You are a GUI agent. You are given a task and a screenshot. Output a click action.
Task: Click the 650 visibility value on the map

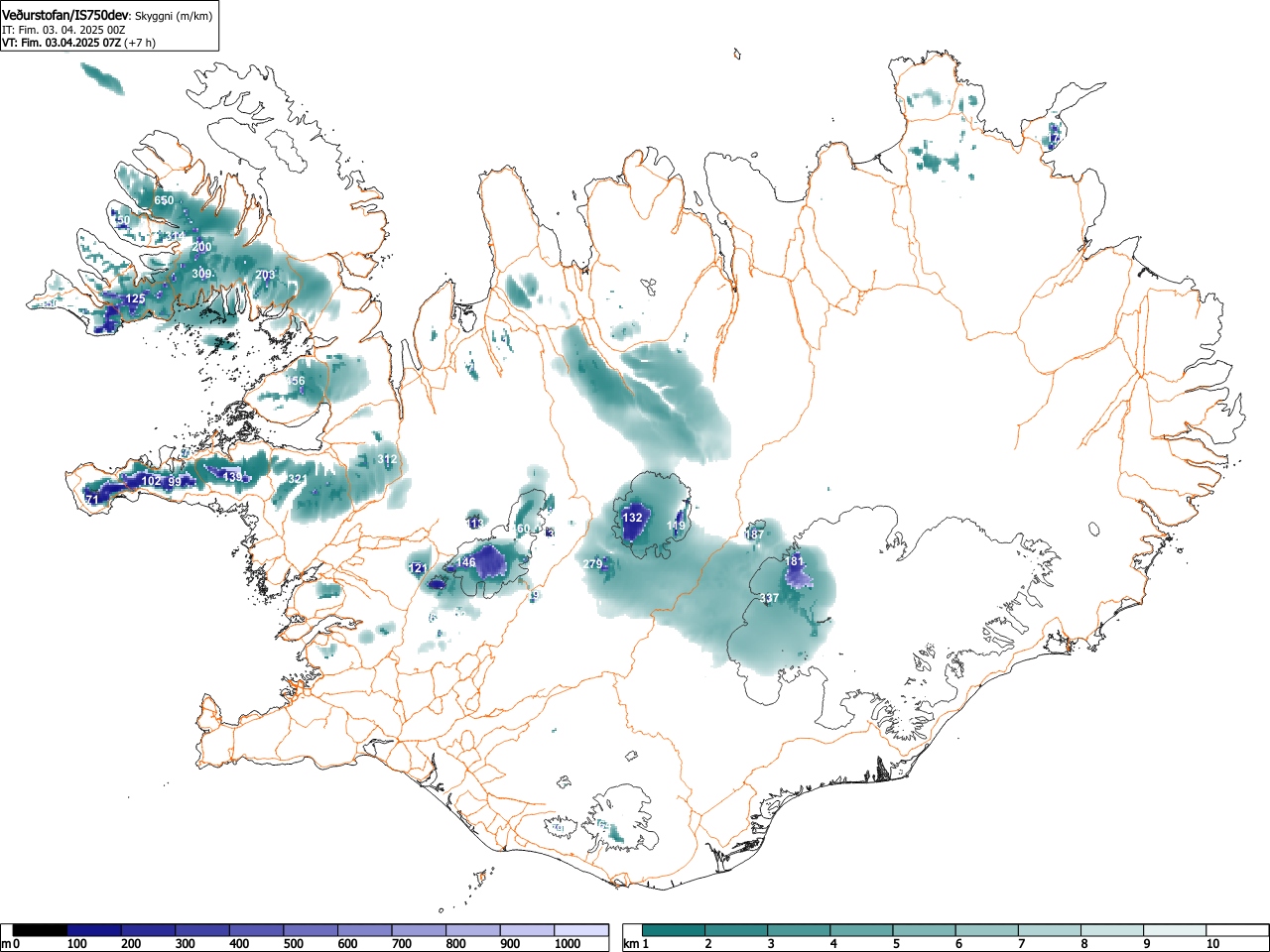[164, 200]
